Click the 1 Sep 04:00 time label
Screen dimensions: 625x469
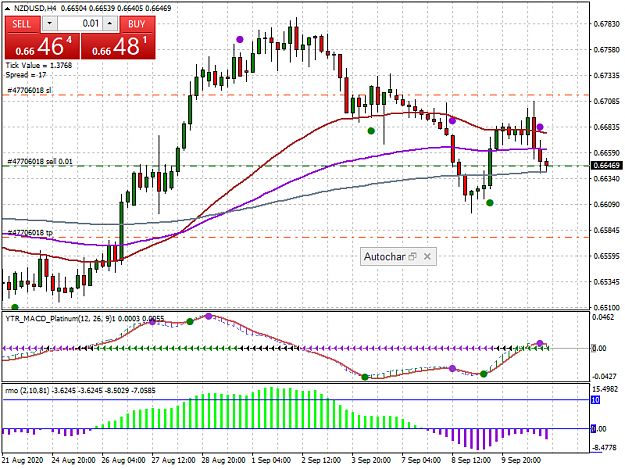point(271,460)
